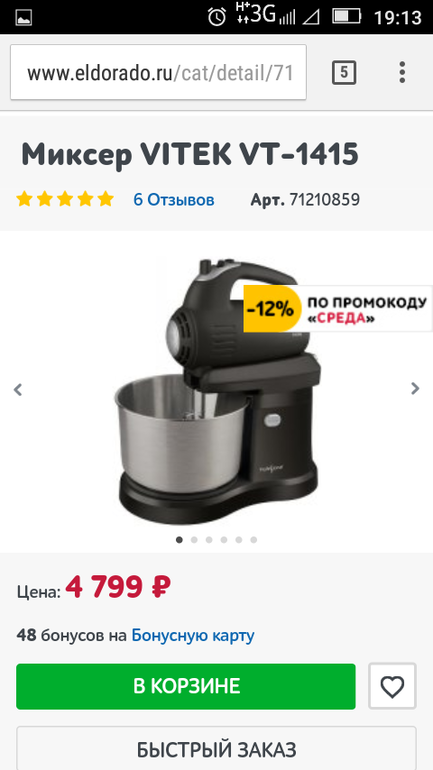
Task: Open the -12% promo code СРЕДА banner
Action: (338, 309)
